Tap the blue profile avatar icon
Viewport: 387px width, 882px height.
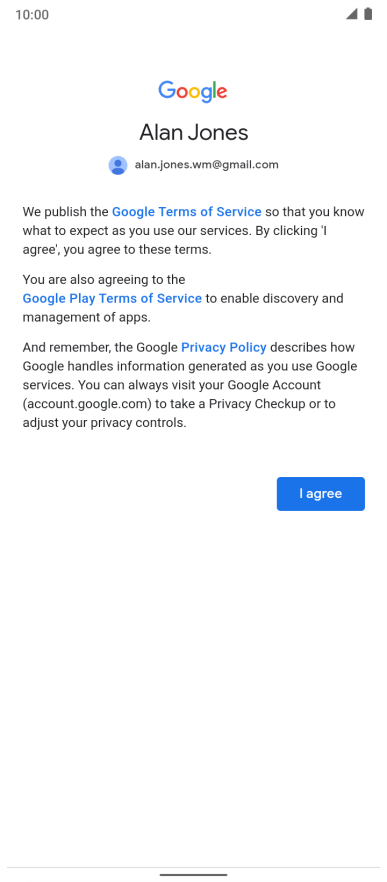[118, 165]
